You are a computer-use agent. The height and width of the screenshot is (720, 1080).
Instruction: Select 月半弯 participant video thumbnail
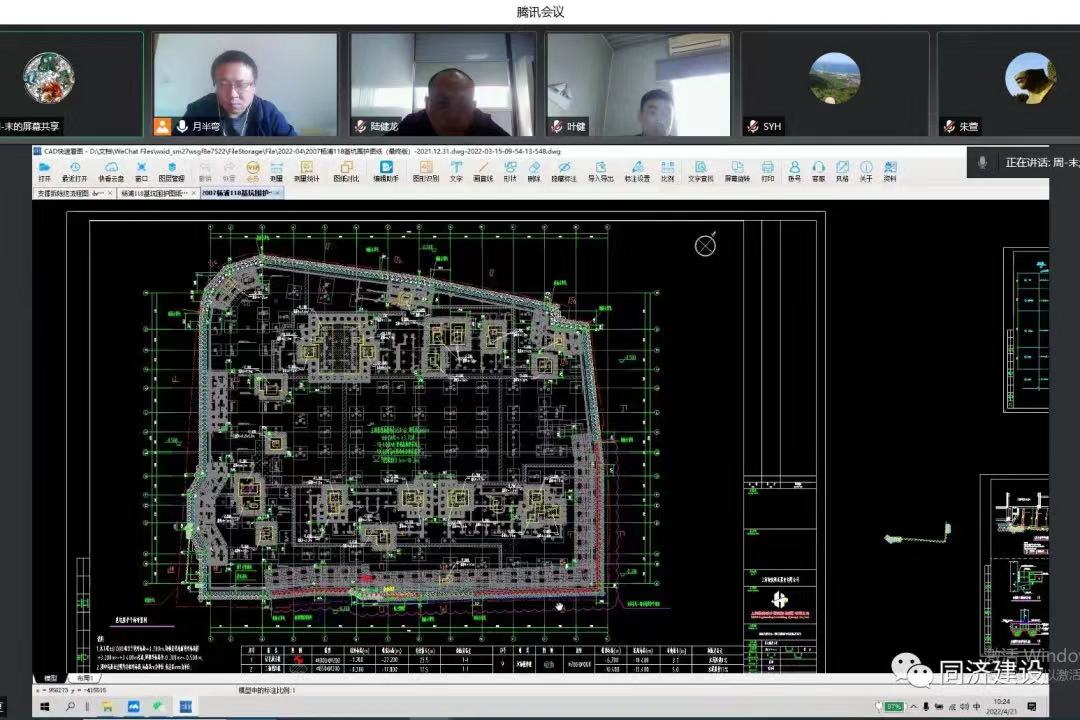click(245, 84)
